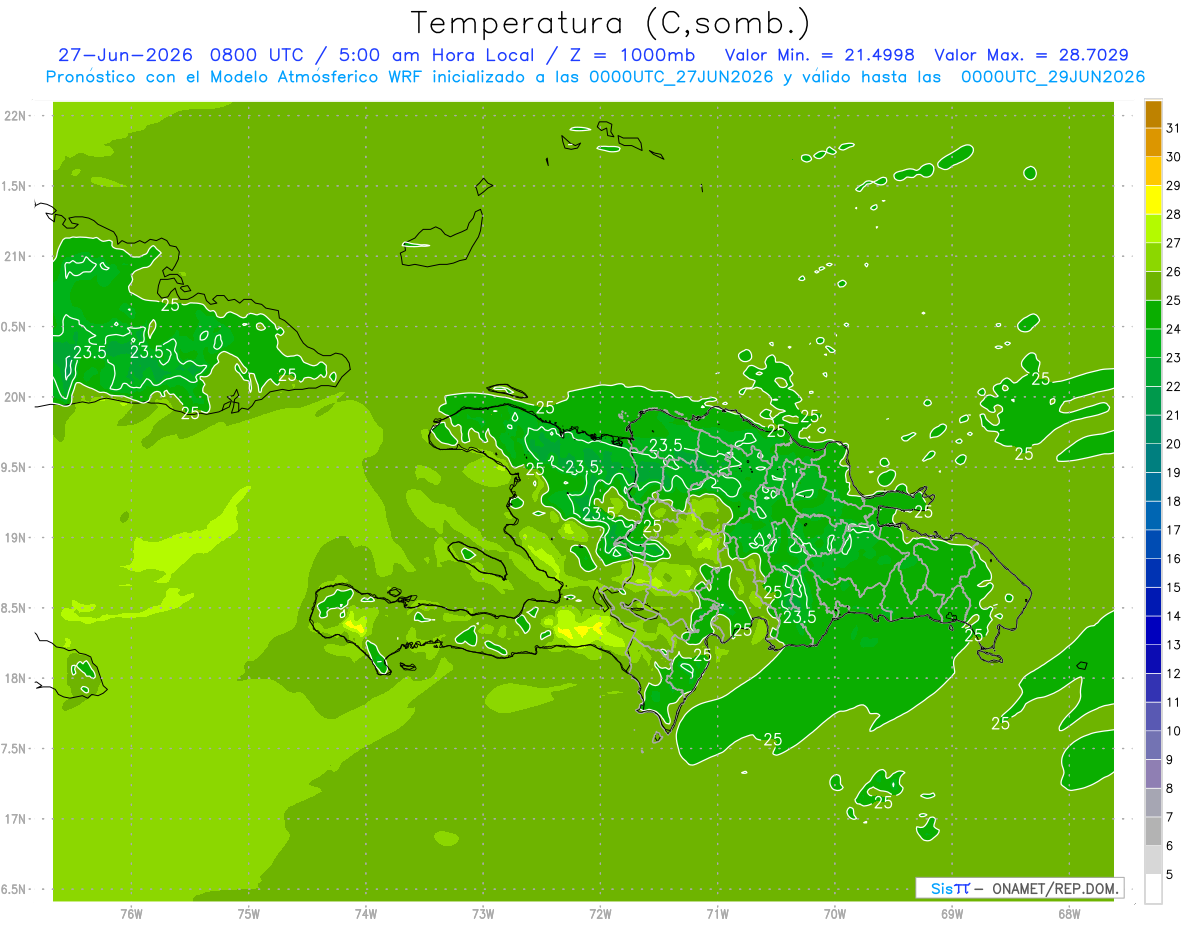This screenshot has height=927, width=1200.
Task: Click the "13" colorbar value label
Action: pos(1175,645)
